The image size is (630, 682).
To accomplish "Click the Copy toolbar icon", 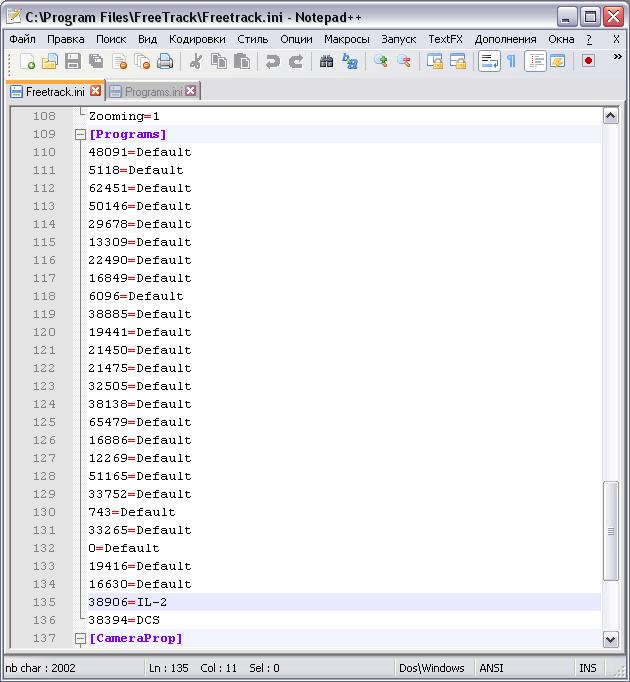I will pyautogui.click(x=219, y=61).
